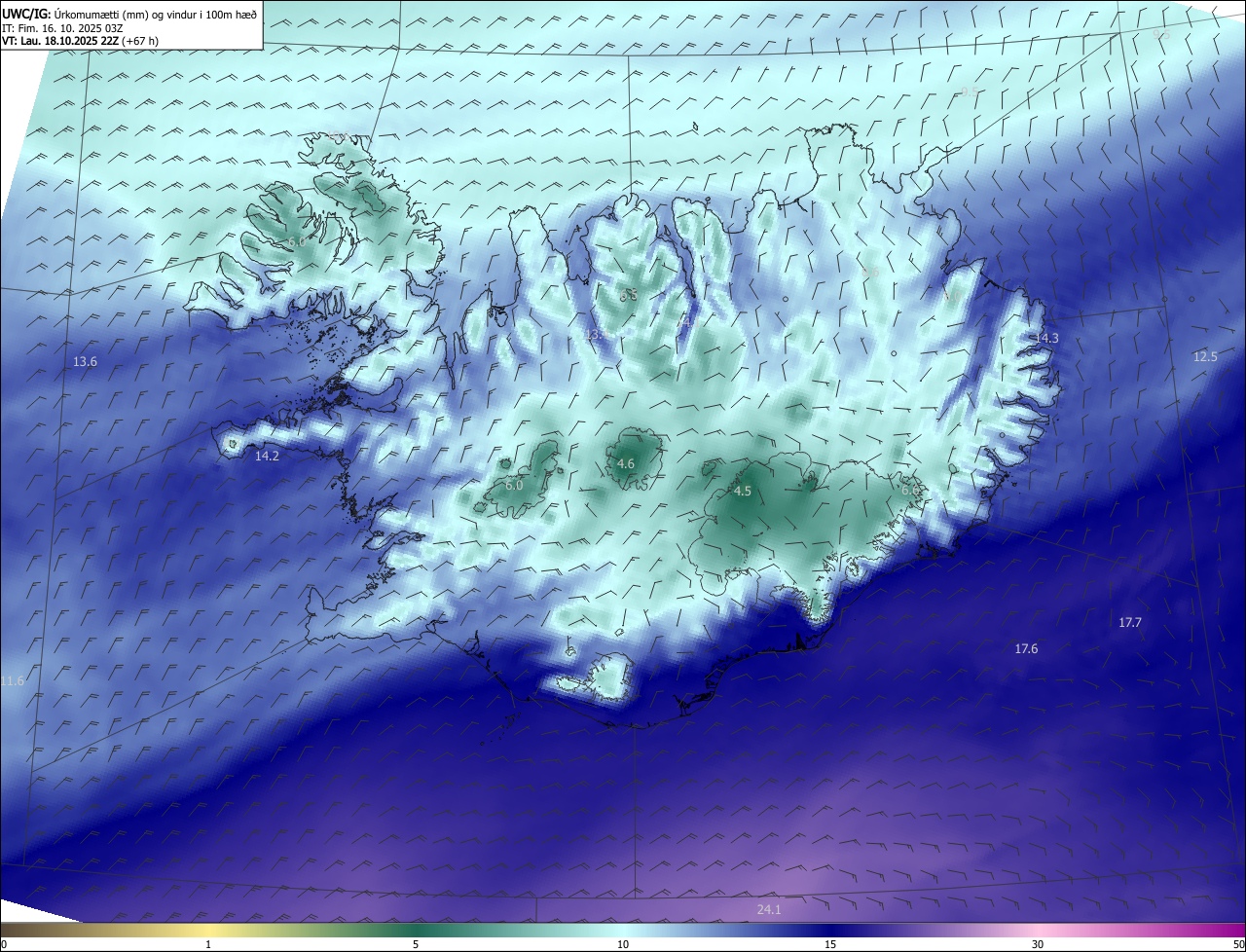Click the 17.7 value label
Image resolution: width=1246 pixels, height=952 pixels.
1130,622
